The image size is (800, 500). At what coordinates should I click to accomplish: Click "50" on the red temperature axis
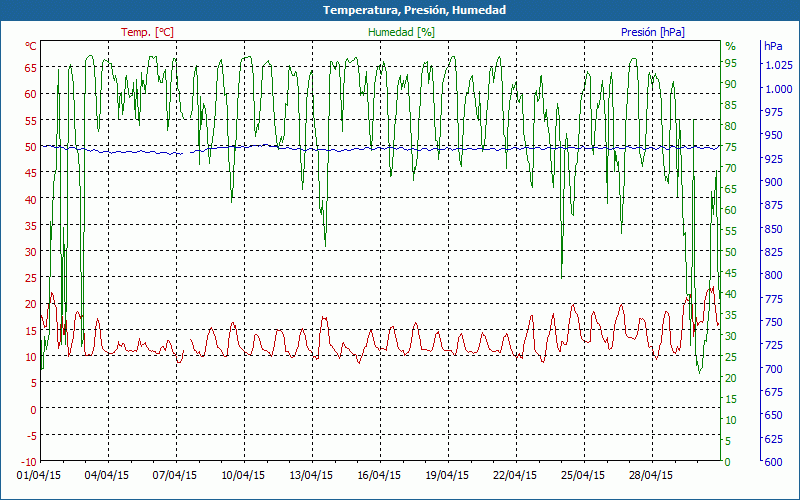tap(31, 146)
